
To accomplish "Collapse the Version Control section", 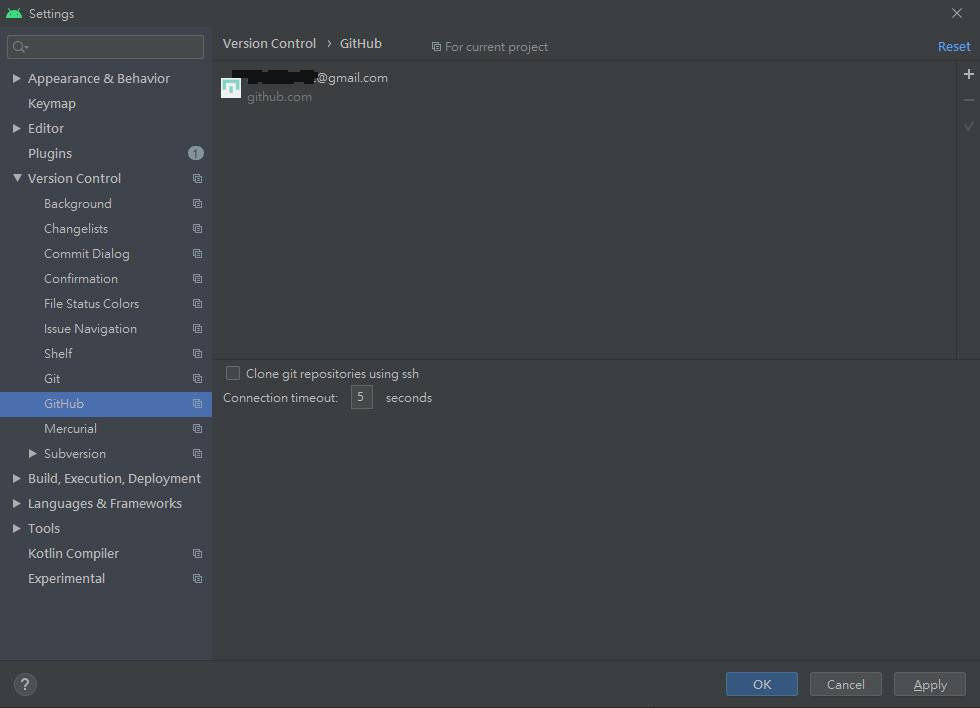I will point(17,178).
